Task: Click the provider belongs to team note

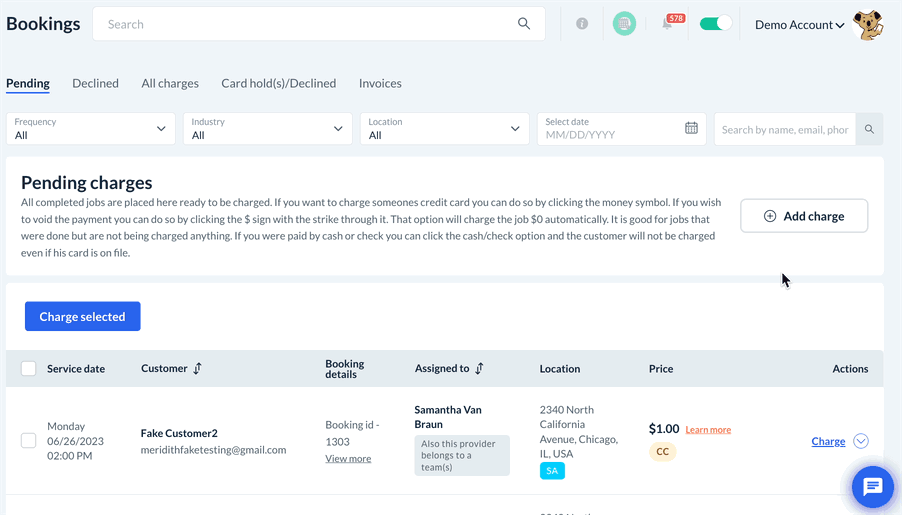Action: 462,455
